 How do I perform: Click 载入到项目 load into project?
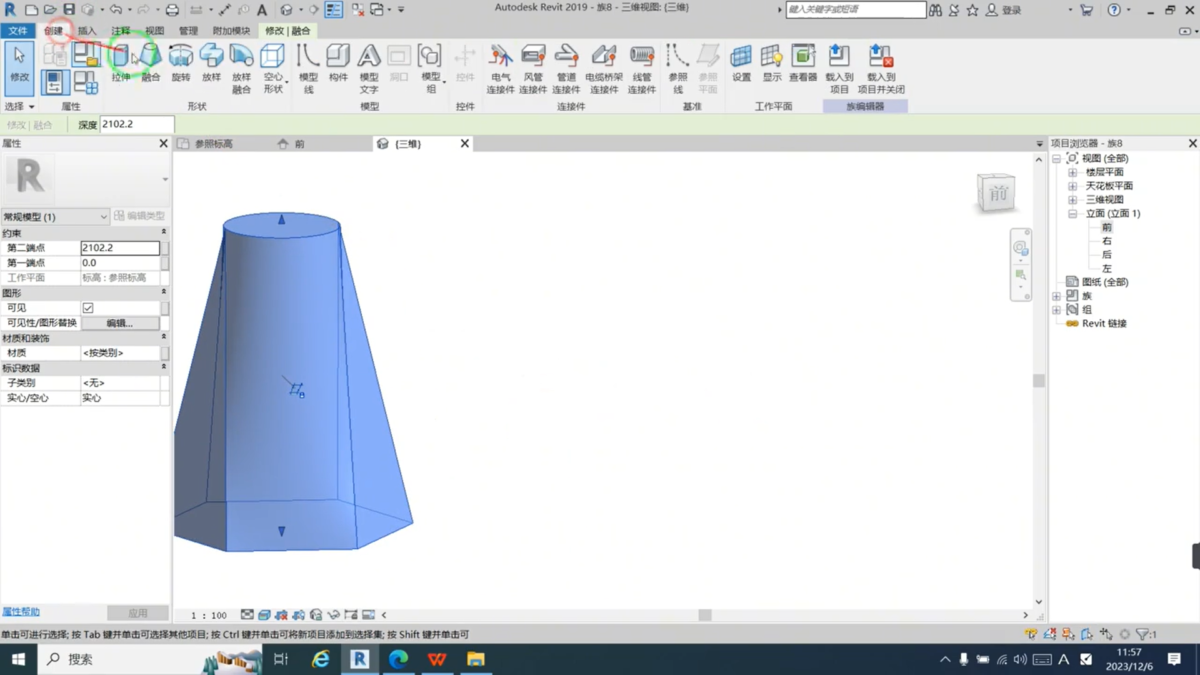pos(839,68)
